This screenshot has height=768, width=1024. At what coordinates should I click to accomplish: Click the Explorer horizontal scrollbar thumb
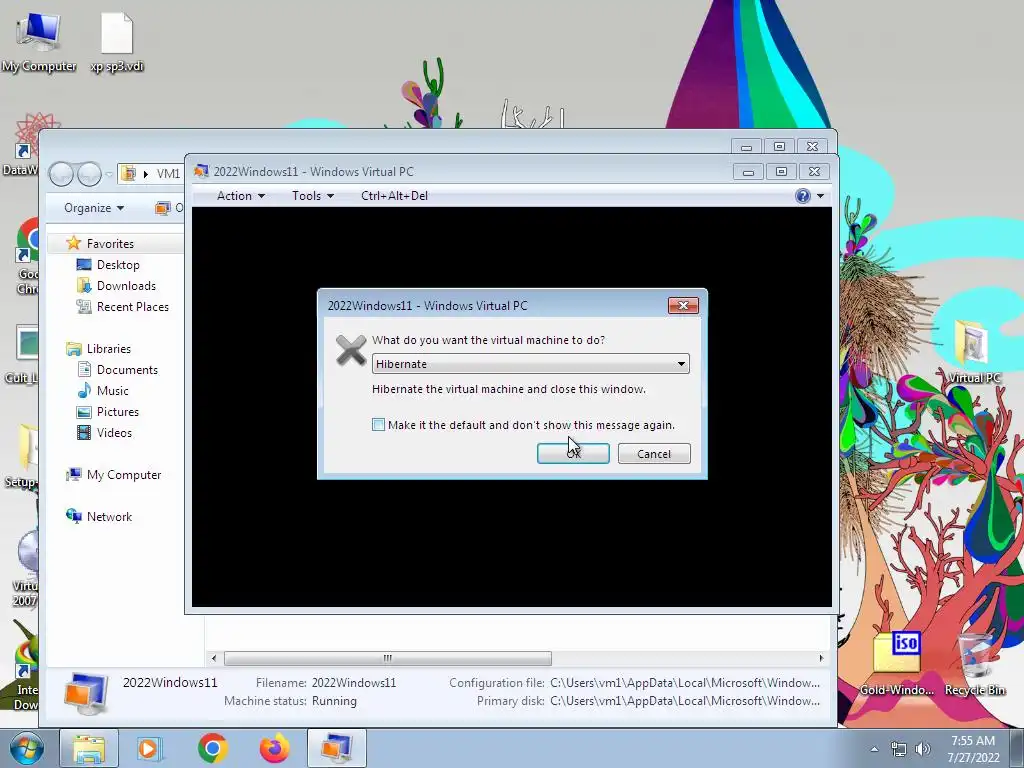pos(387,658)
